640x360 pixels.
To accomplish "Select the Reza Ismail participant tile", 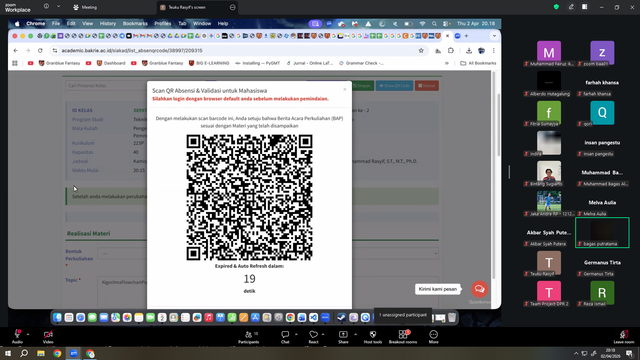I will (x=602, y=293).
